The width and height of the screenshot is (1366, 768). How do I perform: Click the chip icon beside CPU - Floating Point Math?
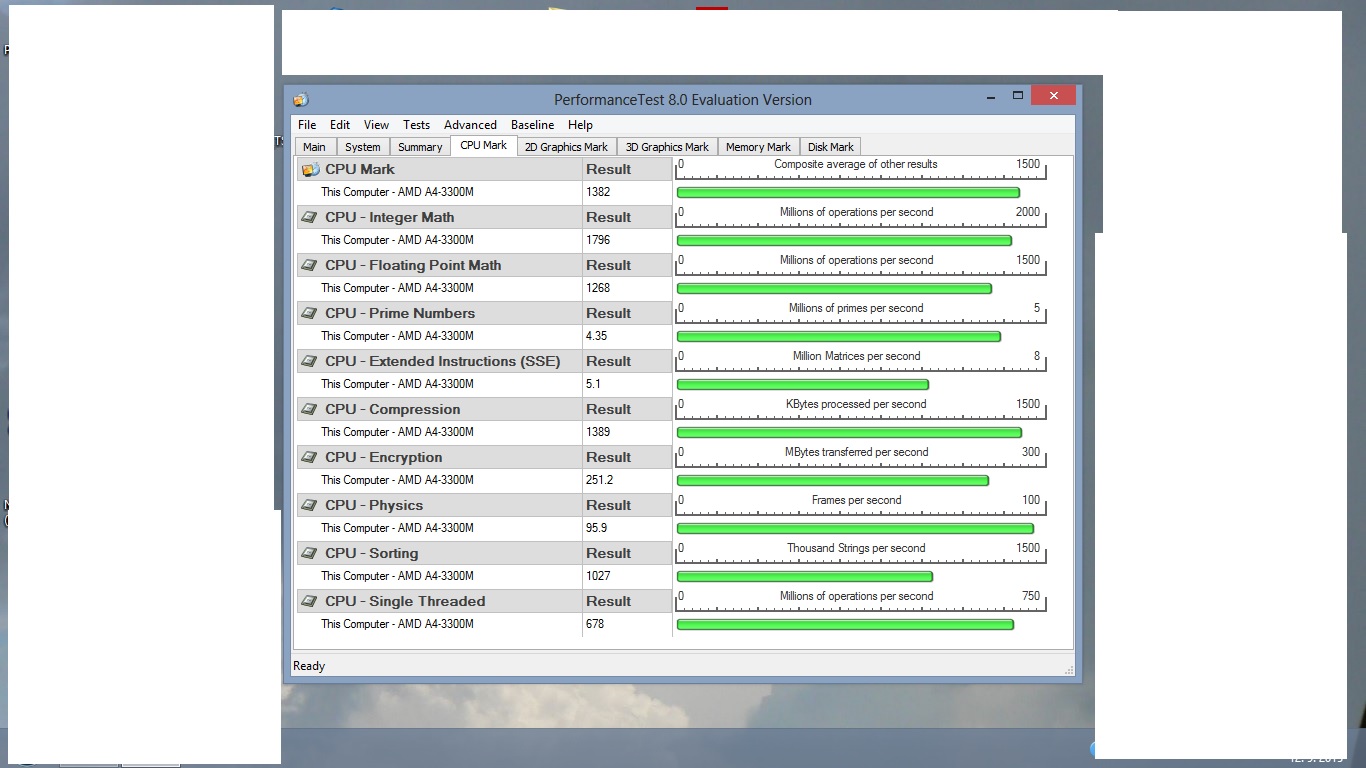(x=311, y=265)
